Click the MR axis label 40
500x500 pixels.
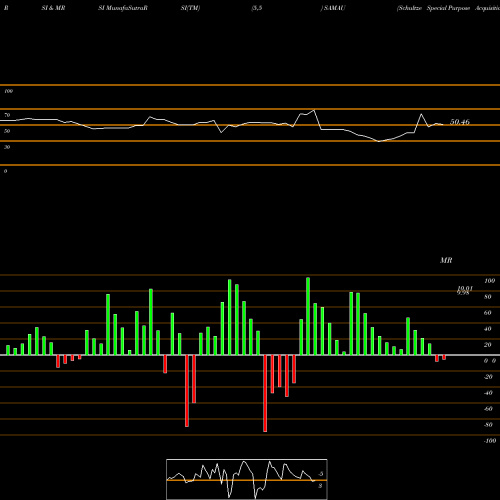coord(488,329)
